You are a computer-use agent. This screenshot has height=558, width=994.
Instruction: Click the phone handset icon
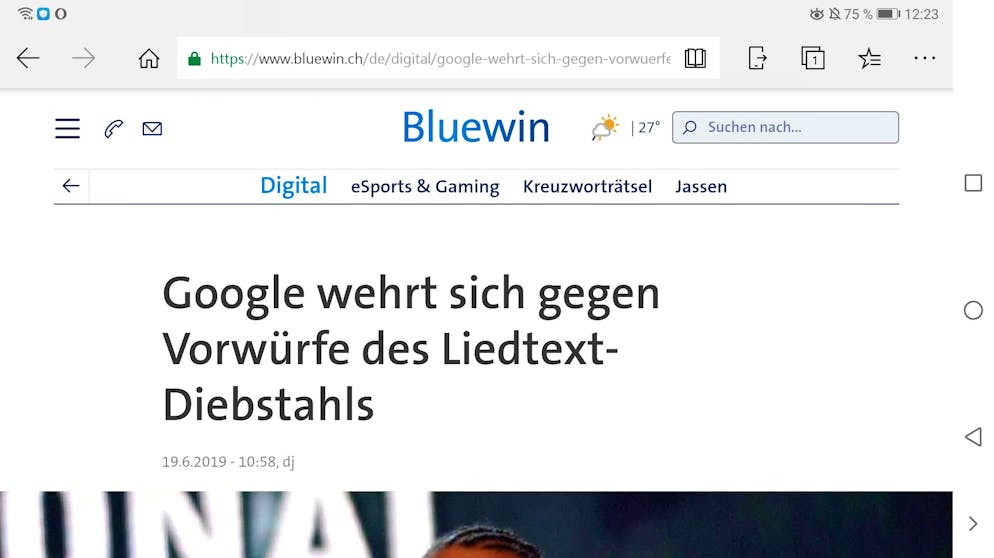[x=113, y=129]
